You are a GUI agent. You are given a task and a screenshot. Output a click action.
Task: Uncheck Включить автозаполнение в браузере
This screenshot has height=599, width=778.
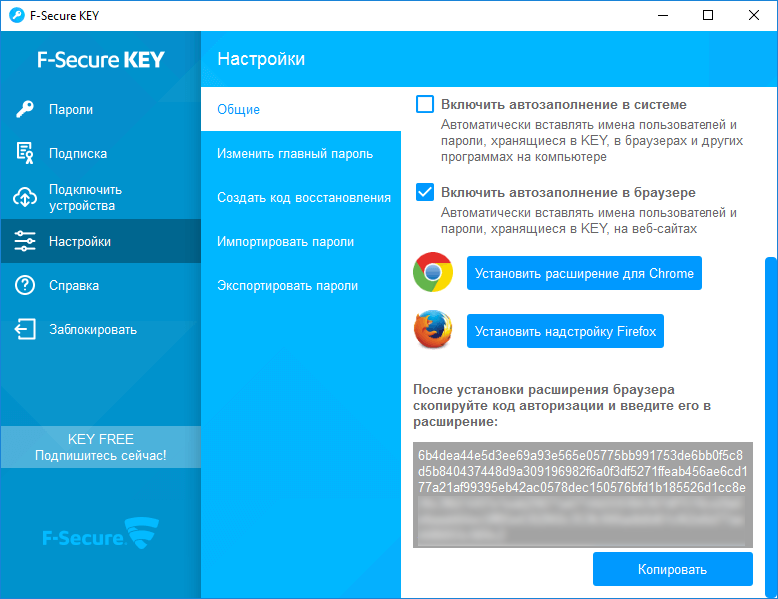tap(425, 192)
